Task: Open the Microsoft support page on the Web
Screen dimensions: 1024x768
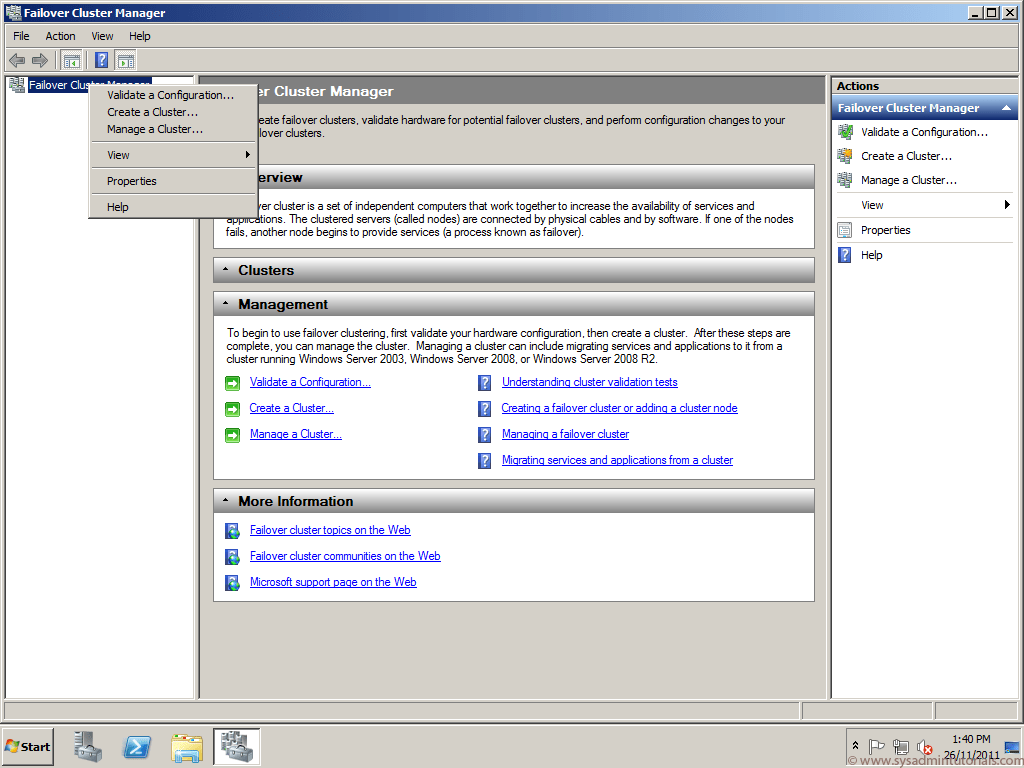Action: [x=333, y=582]
